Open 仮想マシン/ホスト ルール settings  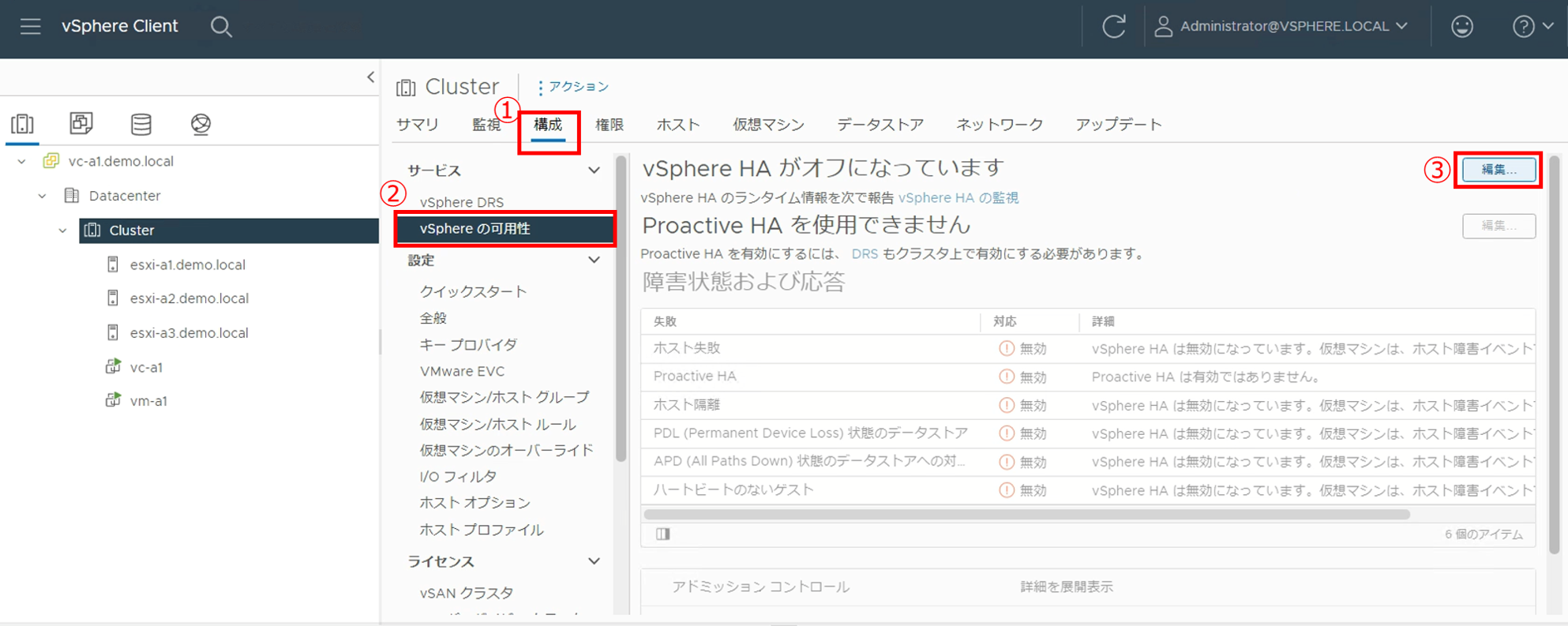point(498,424)
